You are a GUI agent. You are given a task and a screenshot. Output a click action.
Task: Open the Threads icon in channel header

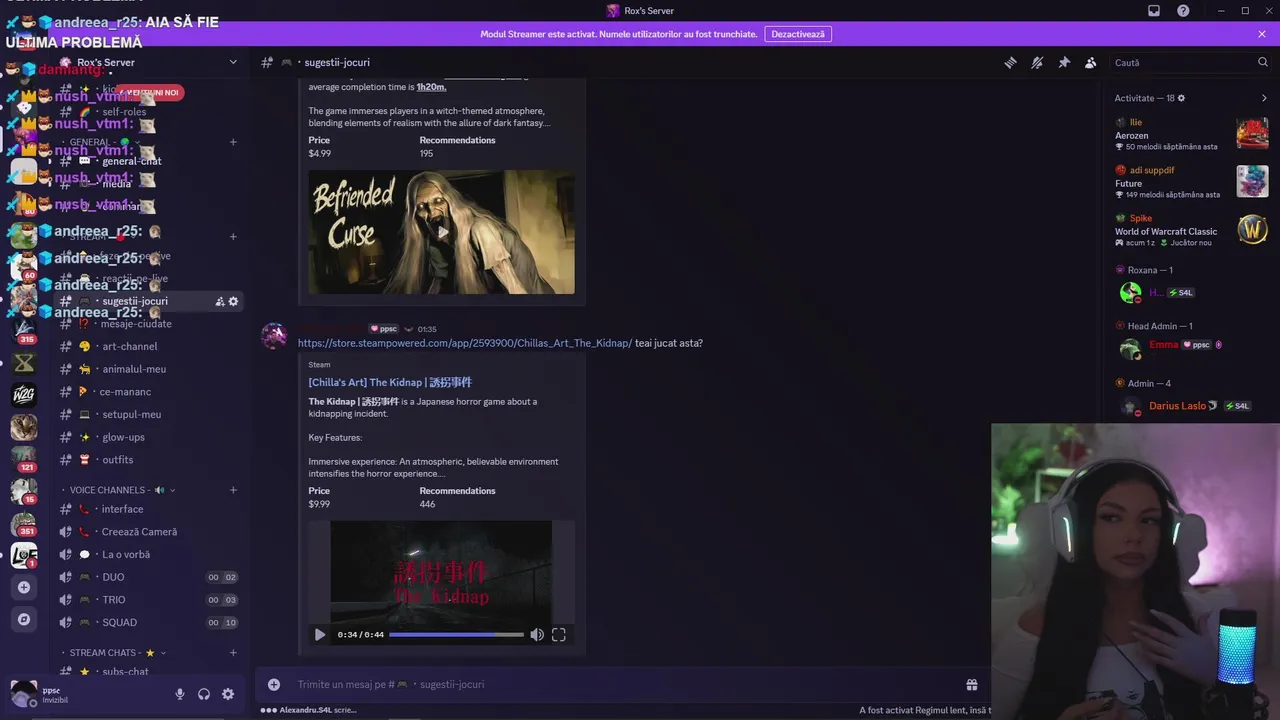click(x=1010, y=62)
